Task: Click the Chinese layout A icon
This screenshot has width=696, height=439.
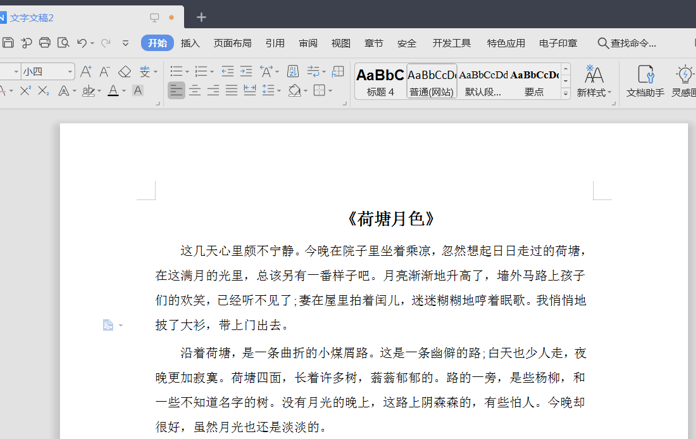Action: (266, 71)
